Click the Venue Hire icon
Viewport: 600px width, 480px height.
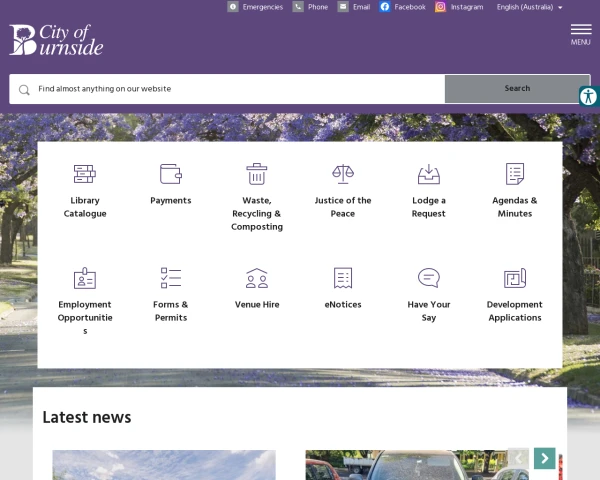pos(257,278)
